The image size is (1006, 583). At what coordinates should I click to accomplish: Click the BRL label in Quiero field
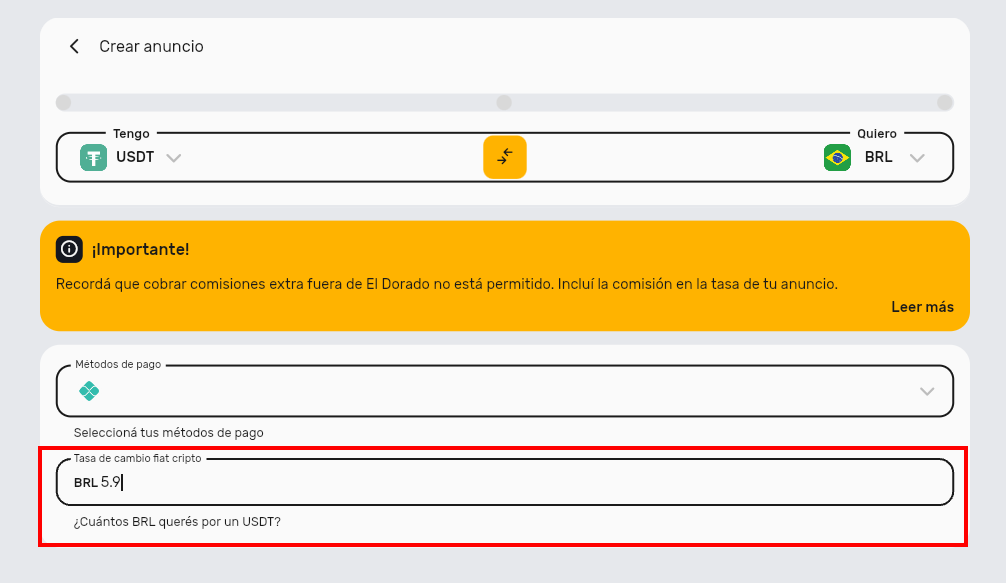[x=878, y=157]
